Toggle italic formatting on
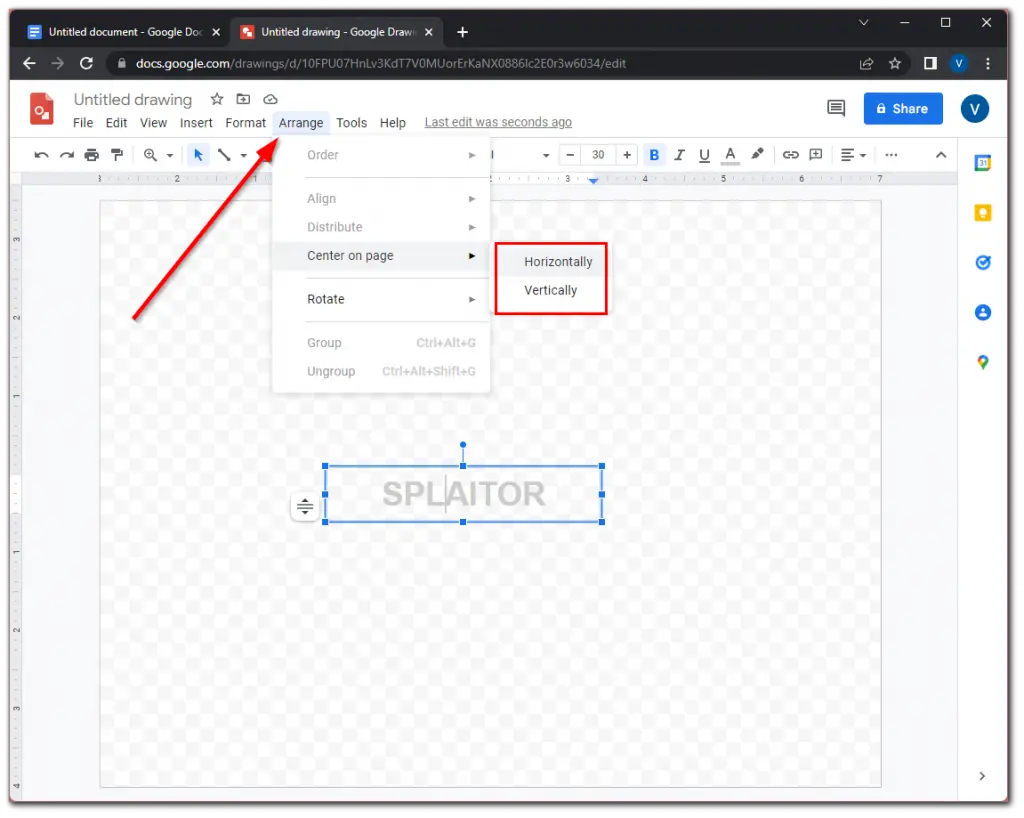 [x=679, y=154]
